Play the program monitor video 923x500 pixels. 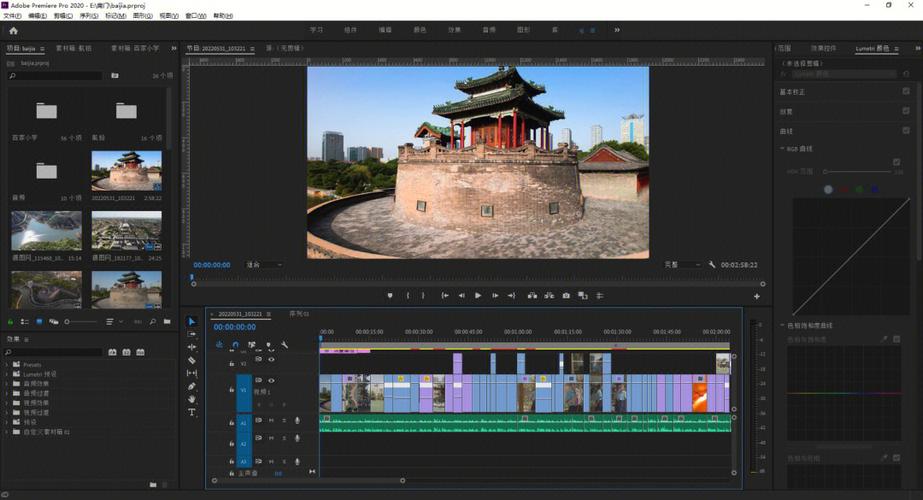478,296
